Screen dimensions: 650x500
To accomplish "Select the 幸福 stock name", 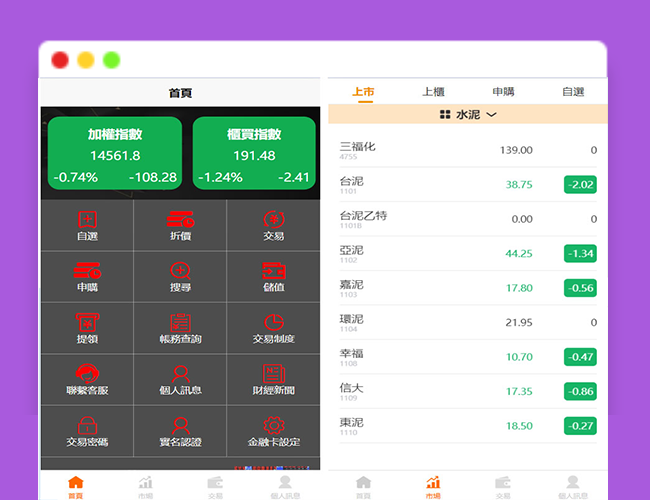I will click(352, 353).
